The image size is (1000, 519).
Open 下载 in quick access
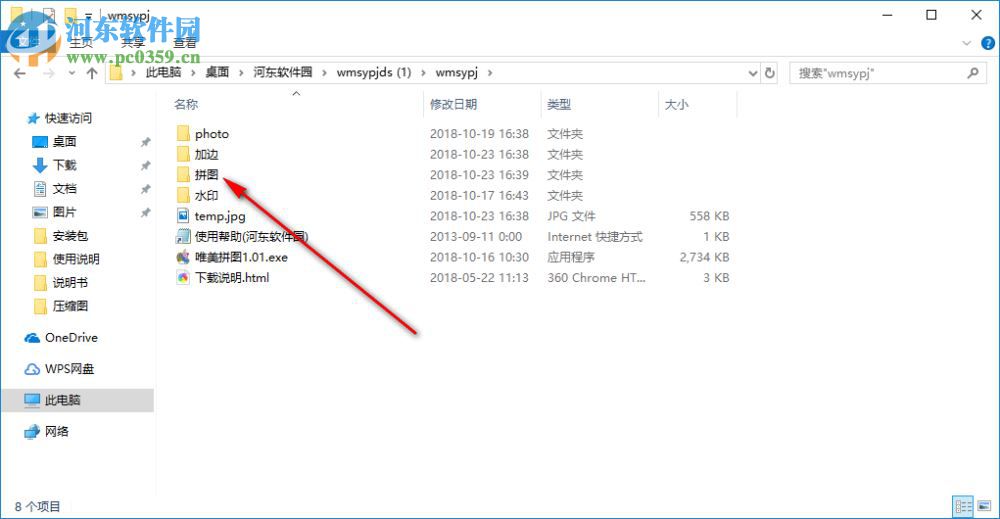(x=64, y=165)
